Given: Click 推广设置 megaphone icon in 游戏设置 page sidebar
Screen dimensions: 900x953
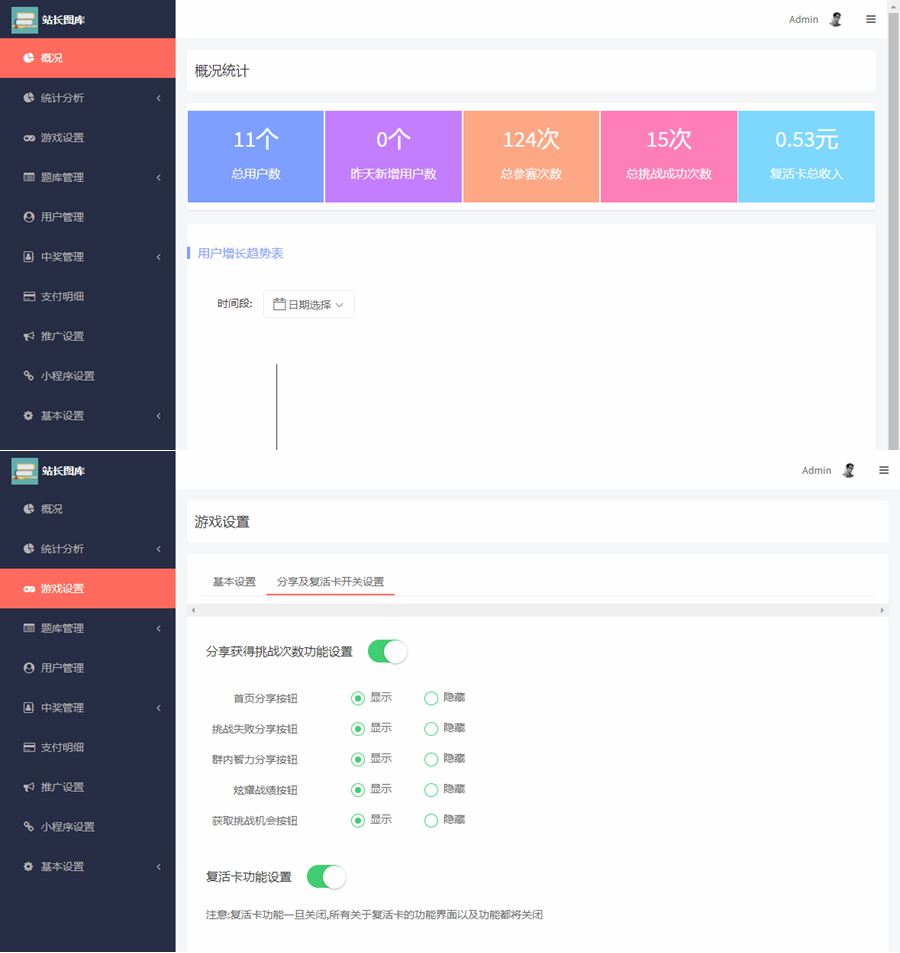Looking at the screenshot, I should tap(29, 787).
